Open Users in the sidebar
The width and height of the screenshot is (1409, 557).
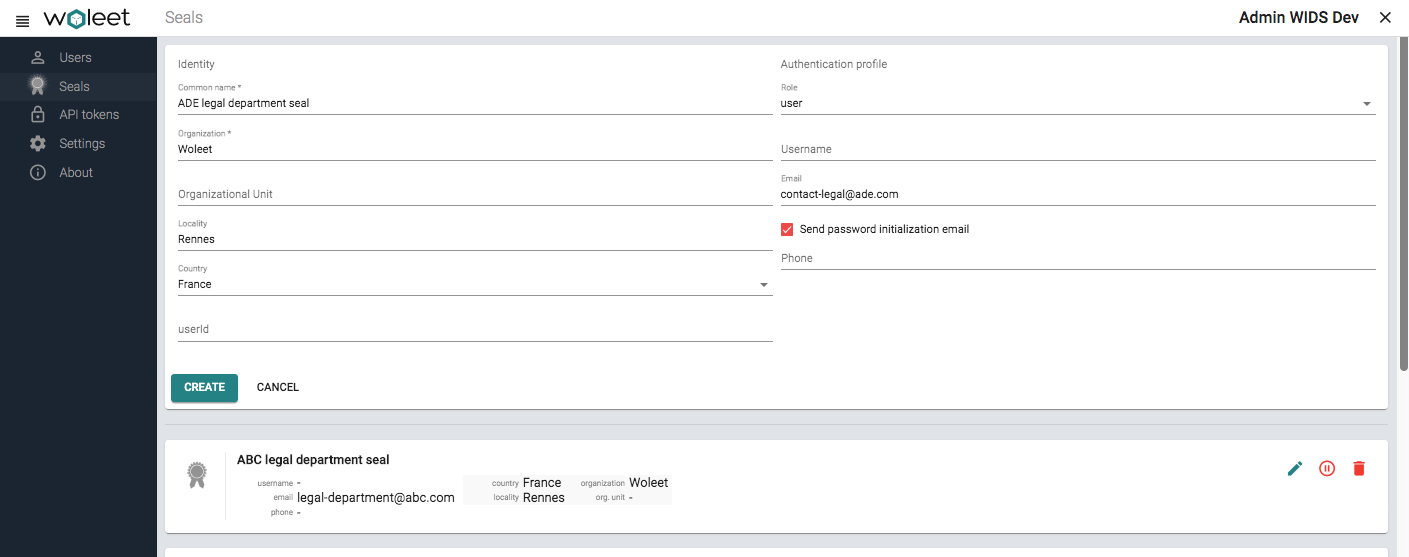tap(75, 58)
